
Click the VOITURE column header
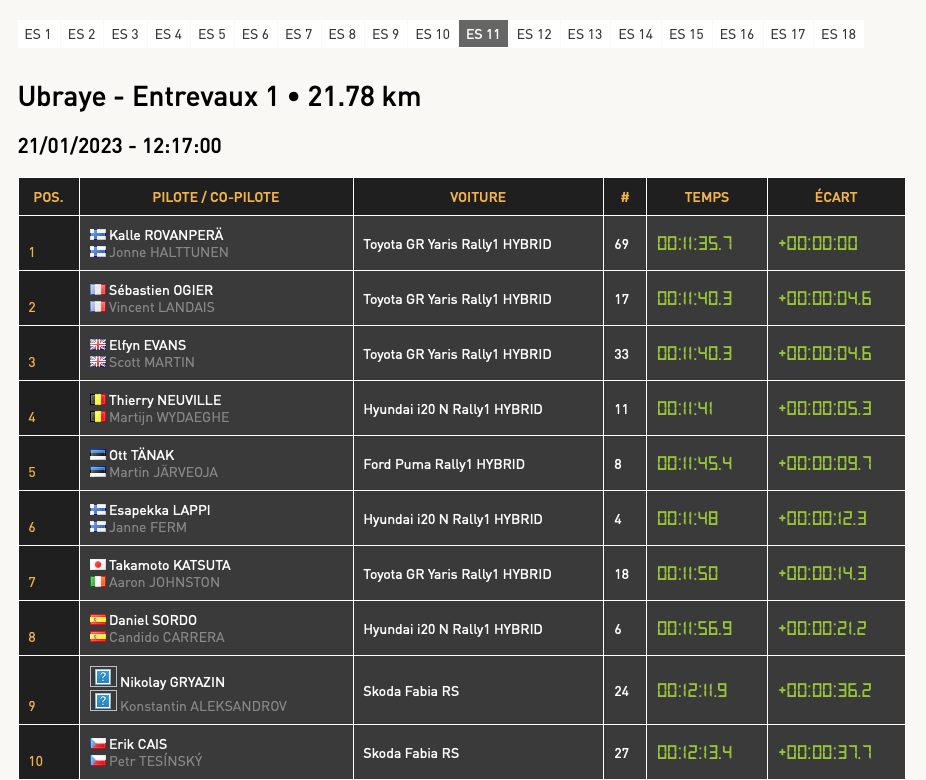coord(478,197)
